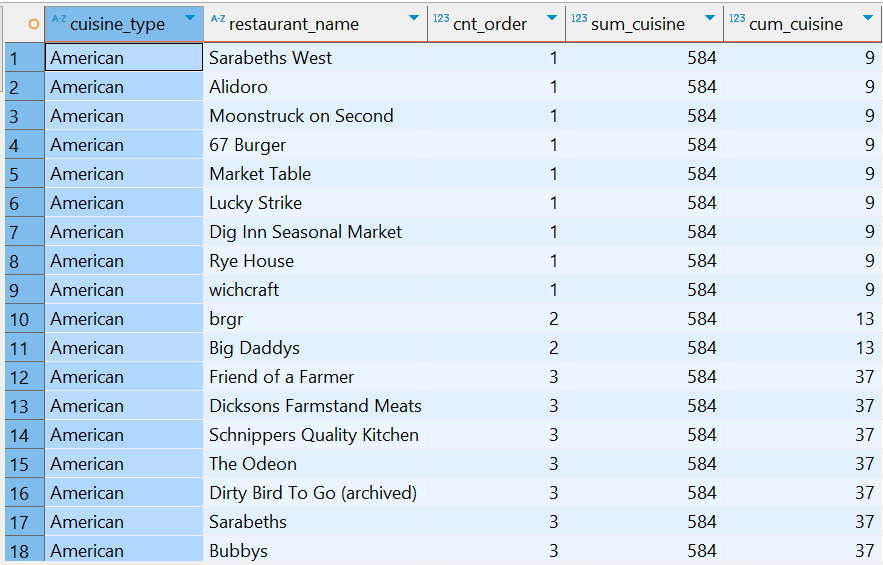
Task: Click cnt_order value 3 for The Odeon
Action: [x=497, y=464]
